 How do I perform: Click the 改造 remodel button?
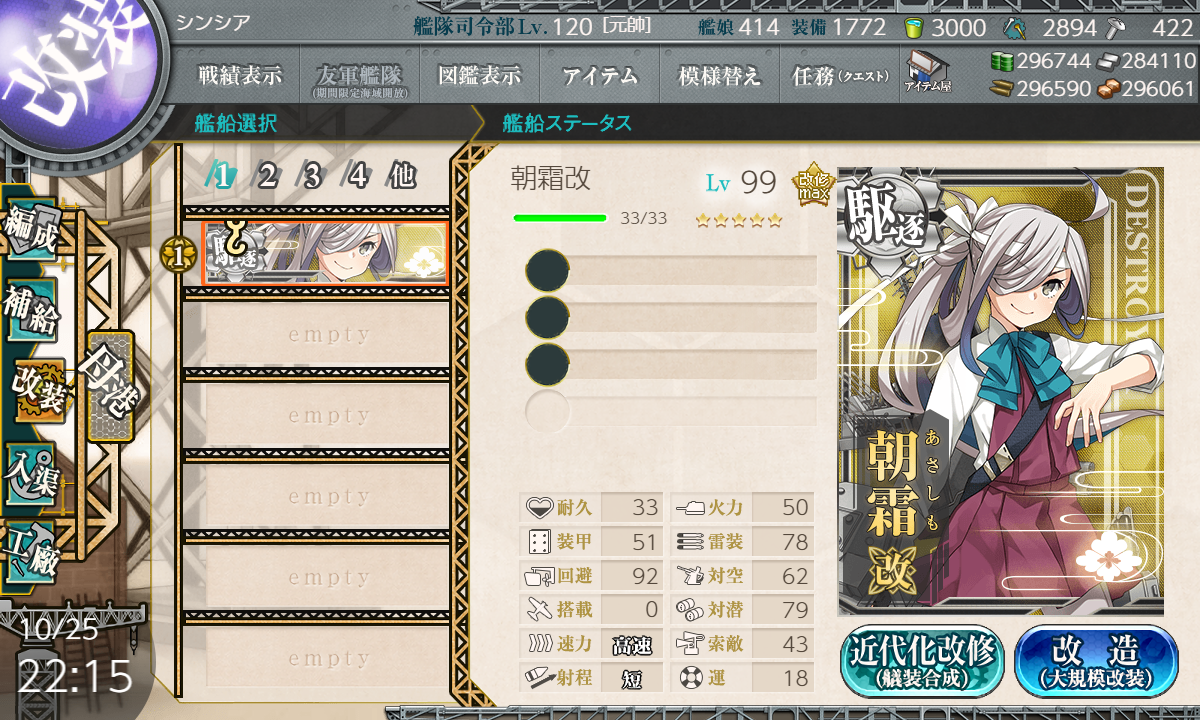1097,661
